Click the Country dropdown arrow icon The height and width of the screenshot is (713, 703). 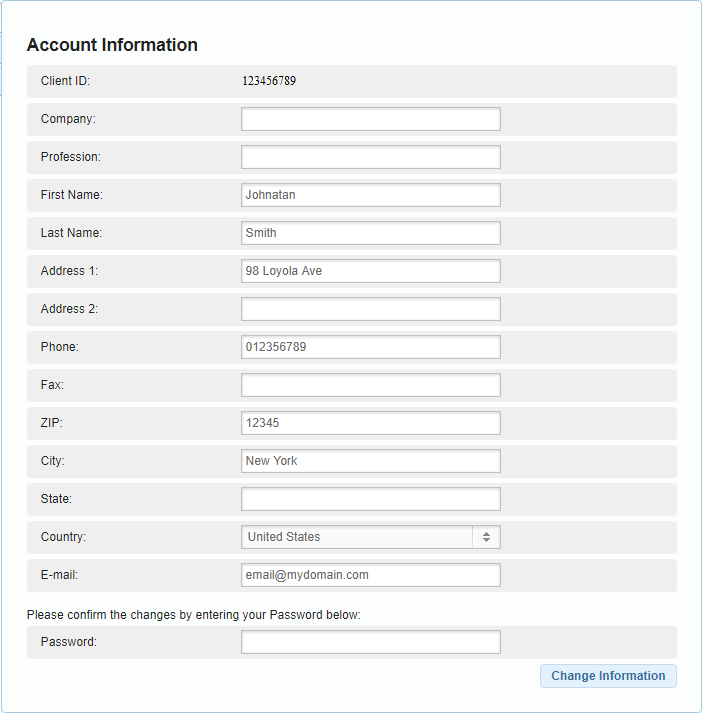pyautogui.click(x=486, y=537)
